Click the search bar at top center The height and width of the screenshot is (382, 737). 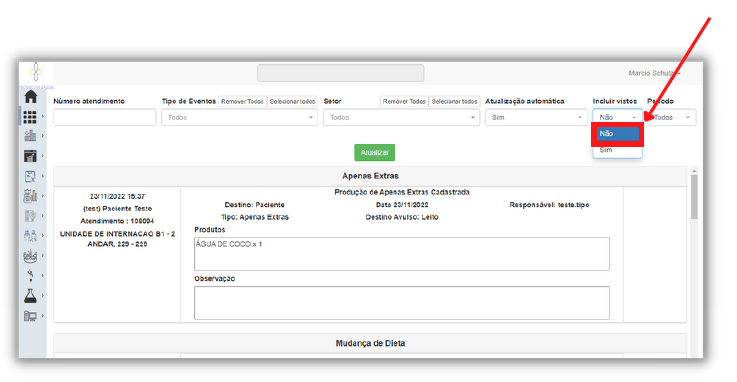(341, 73)
